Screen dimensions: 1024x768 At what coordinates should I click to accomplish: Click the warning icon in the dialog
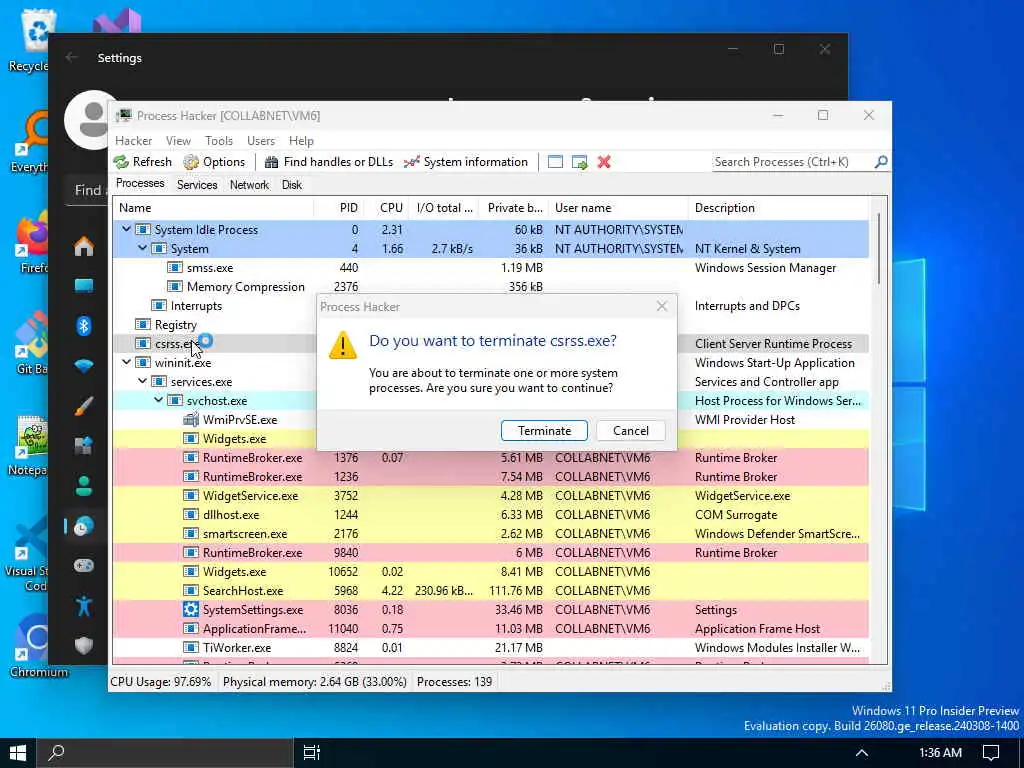[343, 345]
